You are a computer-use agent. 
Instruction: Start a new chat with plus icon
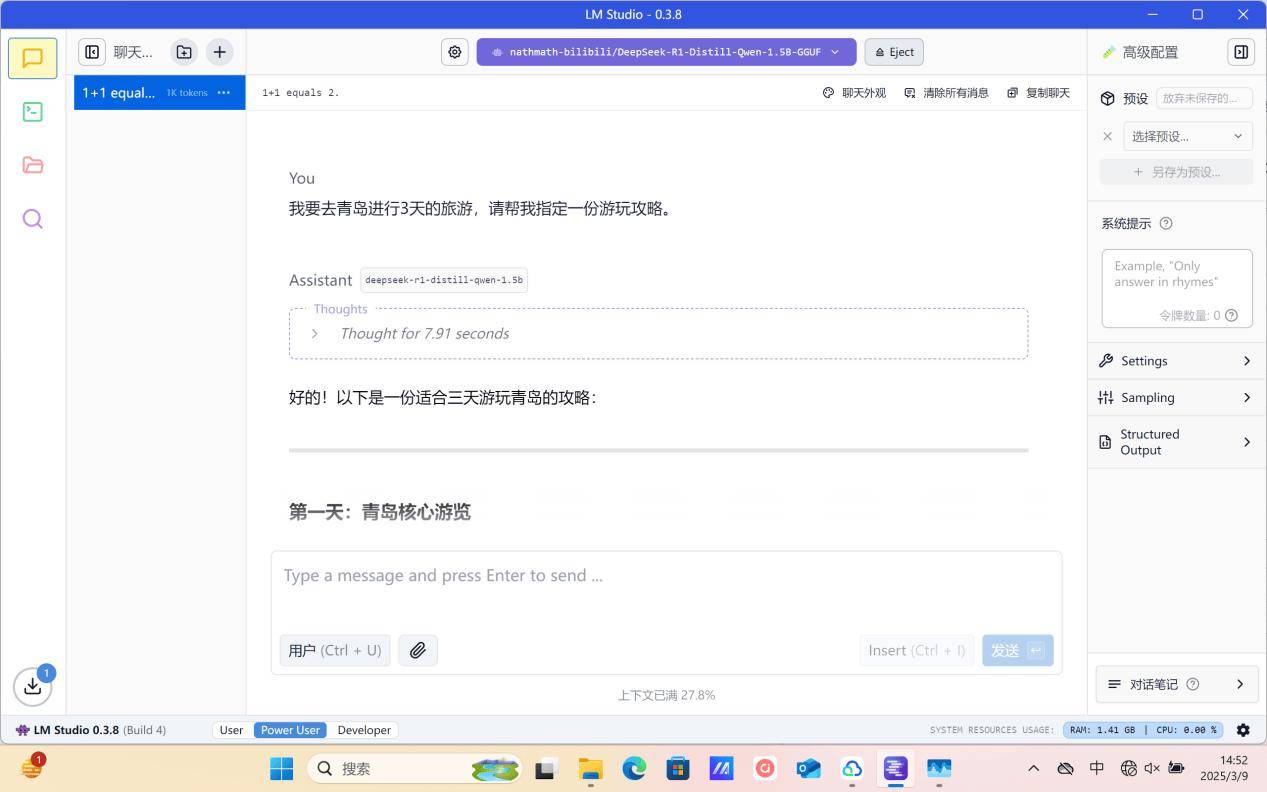pyautogui.click(x=219, y=52)
